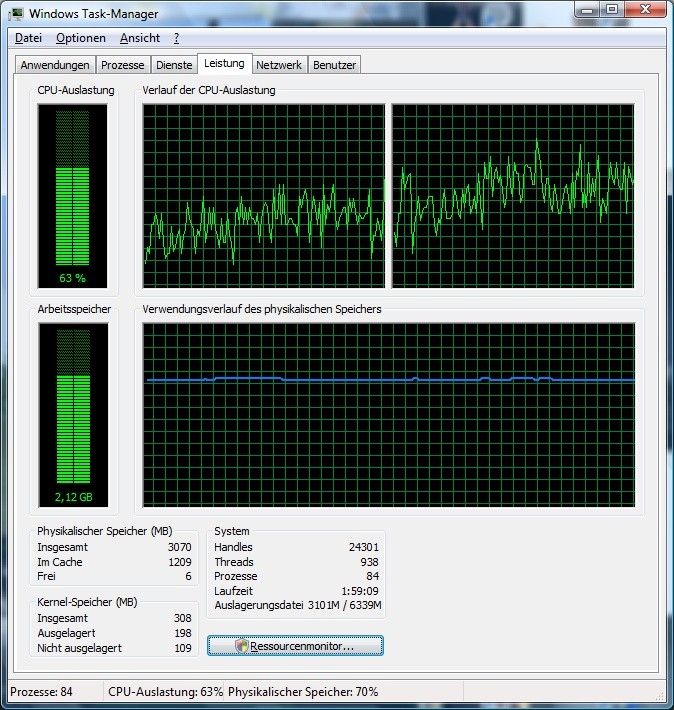This screenshot has height=710, width=674.
Task: Click the CPU-Auslastung 63 % meter
Action: (72, 195)
